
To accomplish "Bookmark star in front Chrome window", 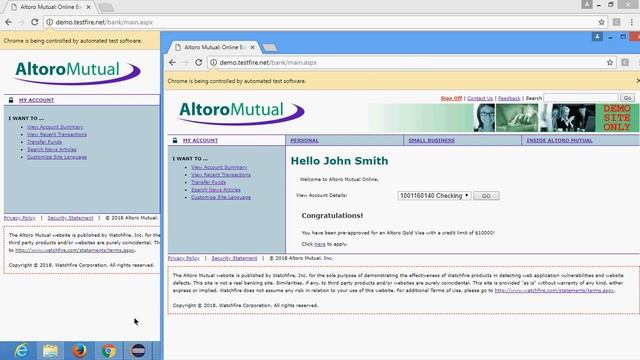I will click(x=610, y=62).
